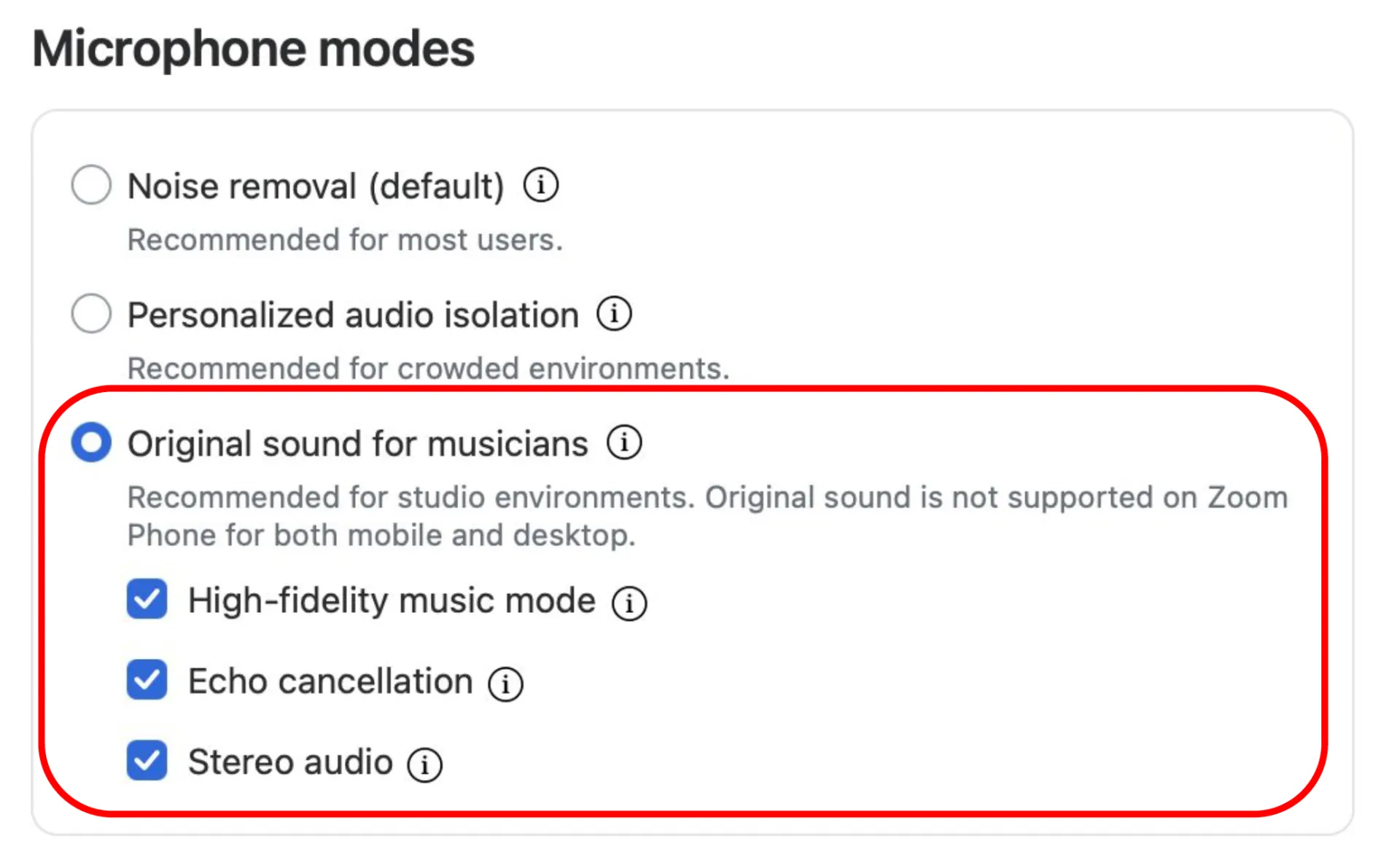Click info icon next to Personalized audio isolation

(614, 314)
